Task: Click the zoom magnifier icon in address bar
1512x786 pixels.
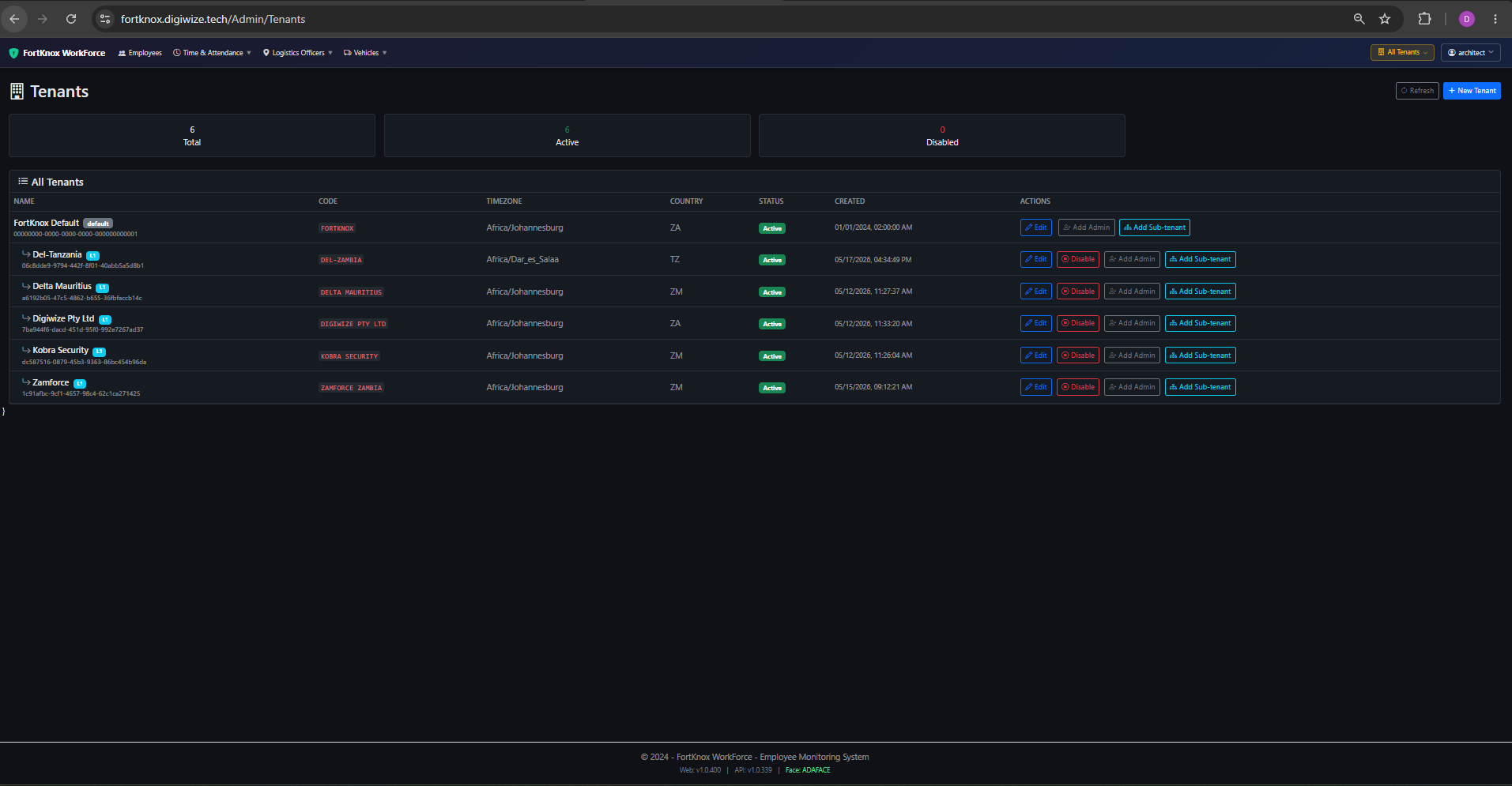Action: pos(1359,19)
